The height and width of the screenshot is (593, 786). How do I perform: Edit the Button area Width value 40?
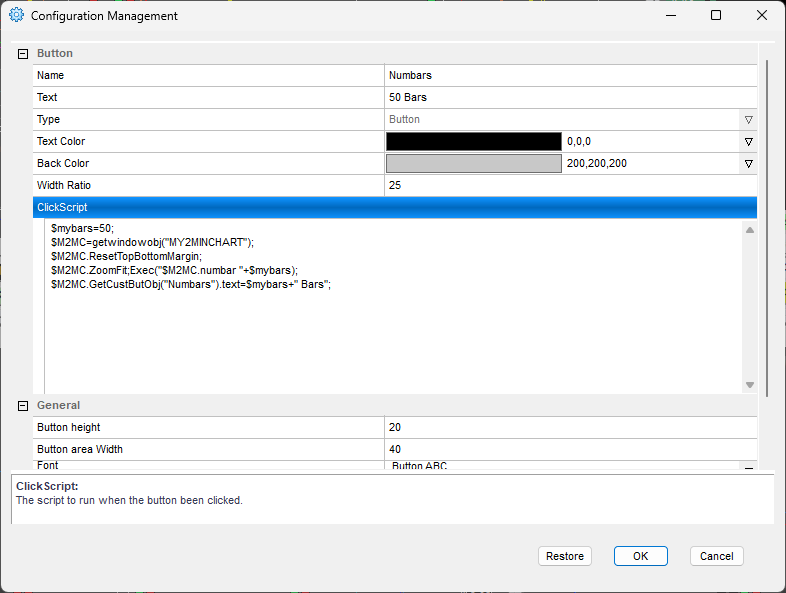570,449
